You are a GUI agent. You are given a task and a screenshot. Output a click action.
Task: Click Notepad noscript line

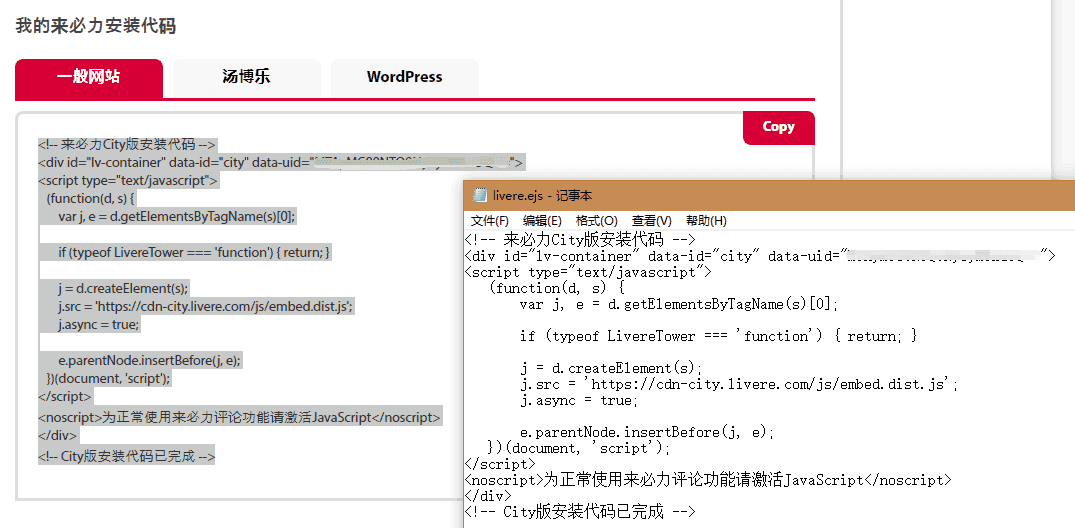[x=708, y=479]
